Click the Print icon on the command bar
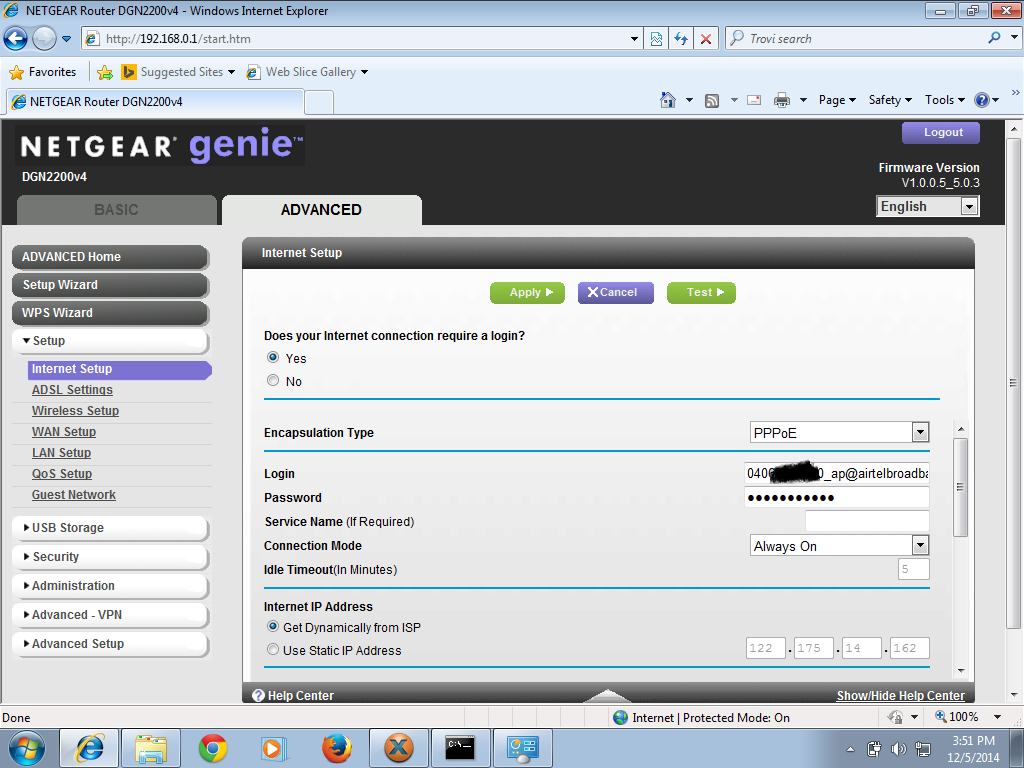The height and width of the screenshot is (768, 1024). coord(781,100)
